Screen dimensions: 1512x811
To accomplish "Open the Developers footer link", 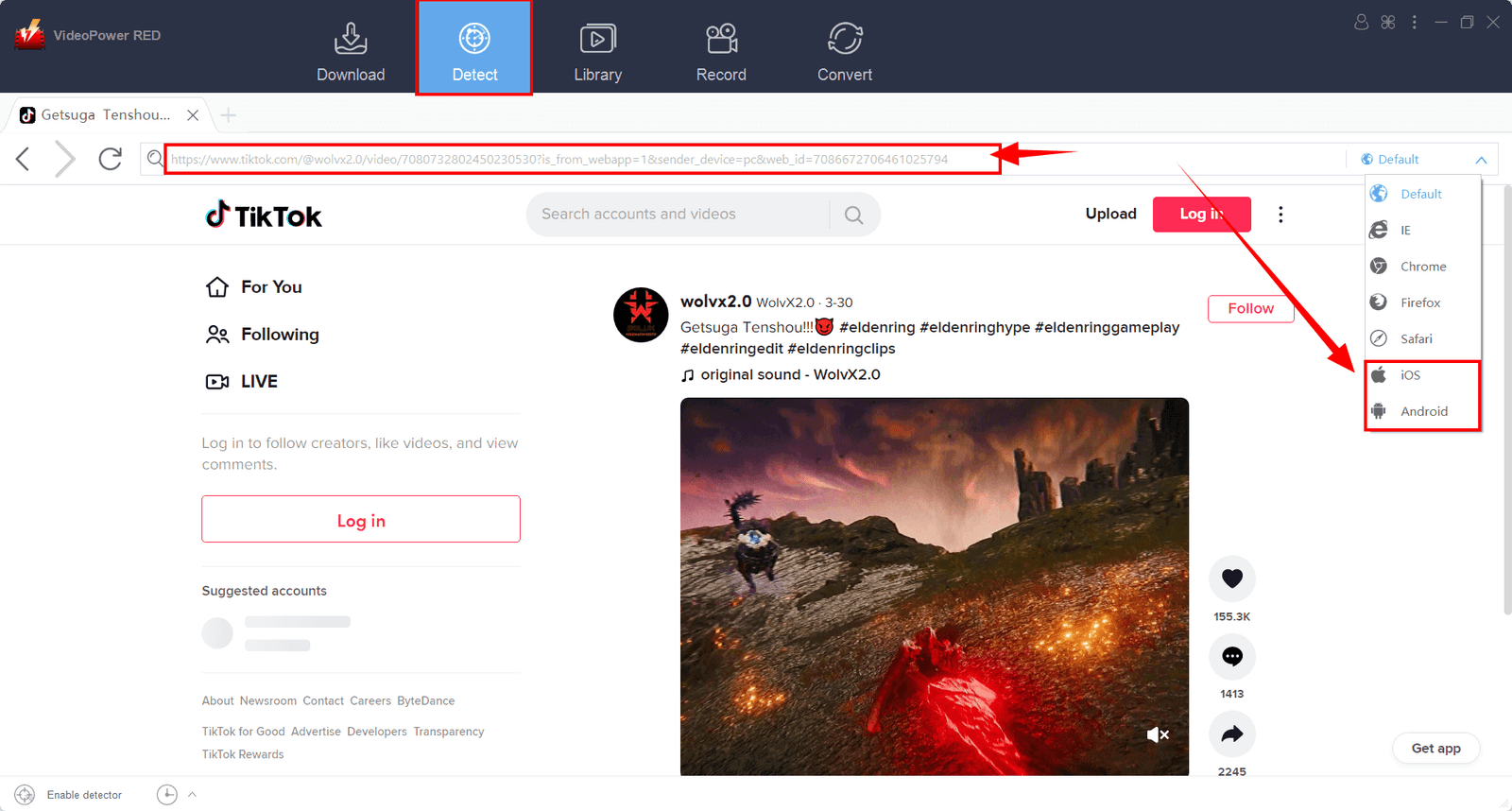I will (377, 732).
